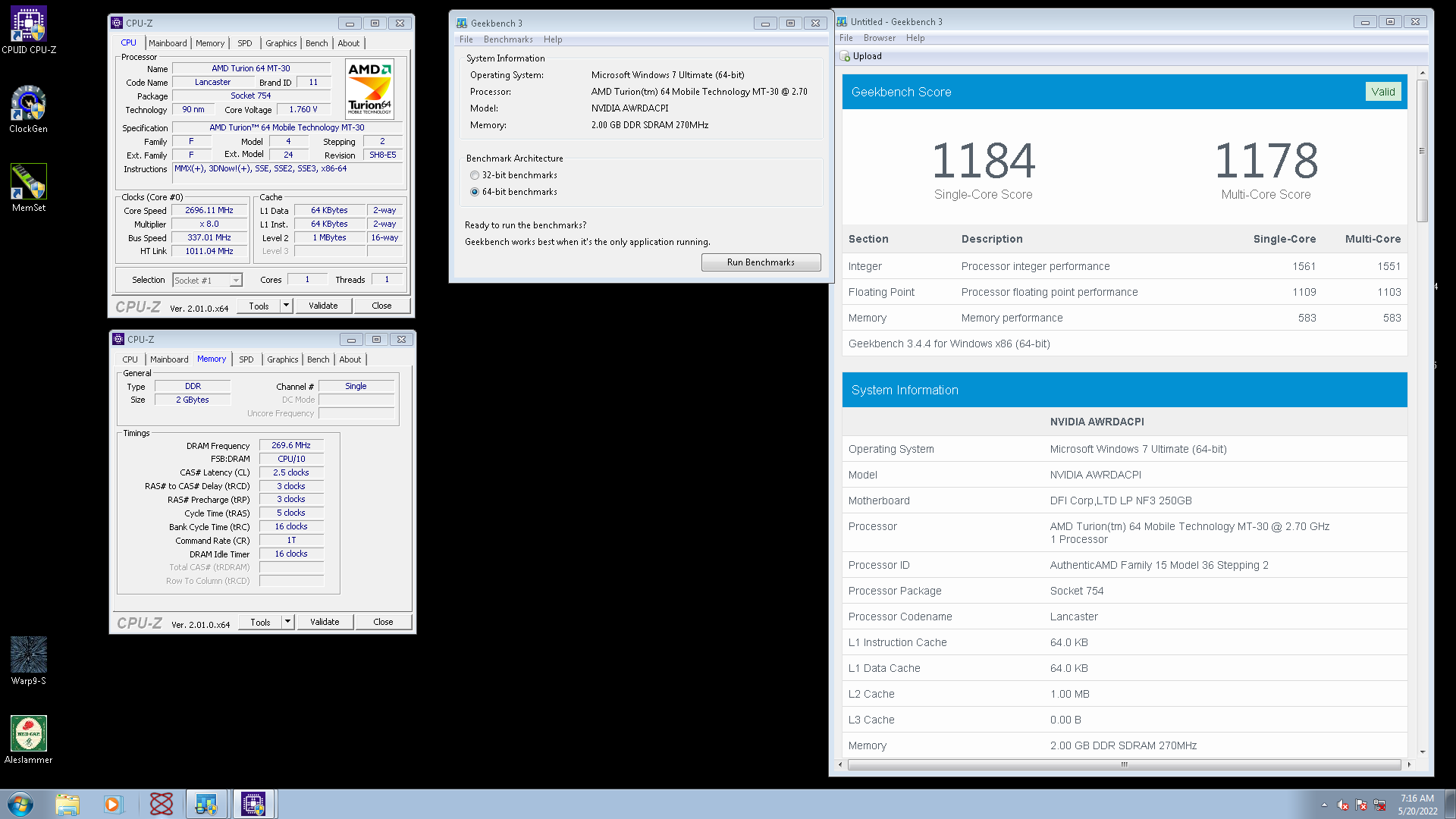This screenshot has height=819, width=1456.
Task: Open the Graphics tab in top CPU-Z
Action: pyautogui.click(x=281, y=43)
